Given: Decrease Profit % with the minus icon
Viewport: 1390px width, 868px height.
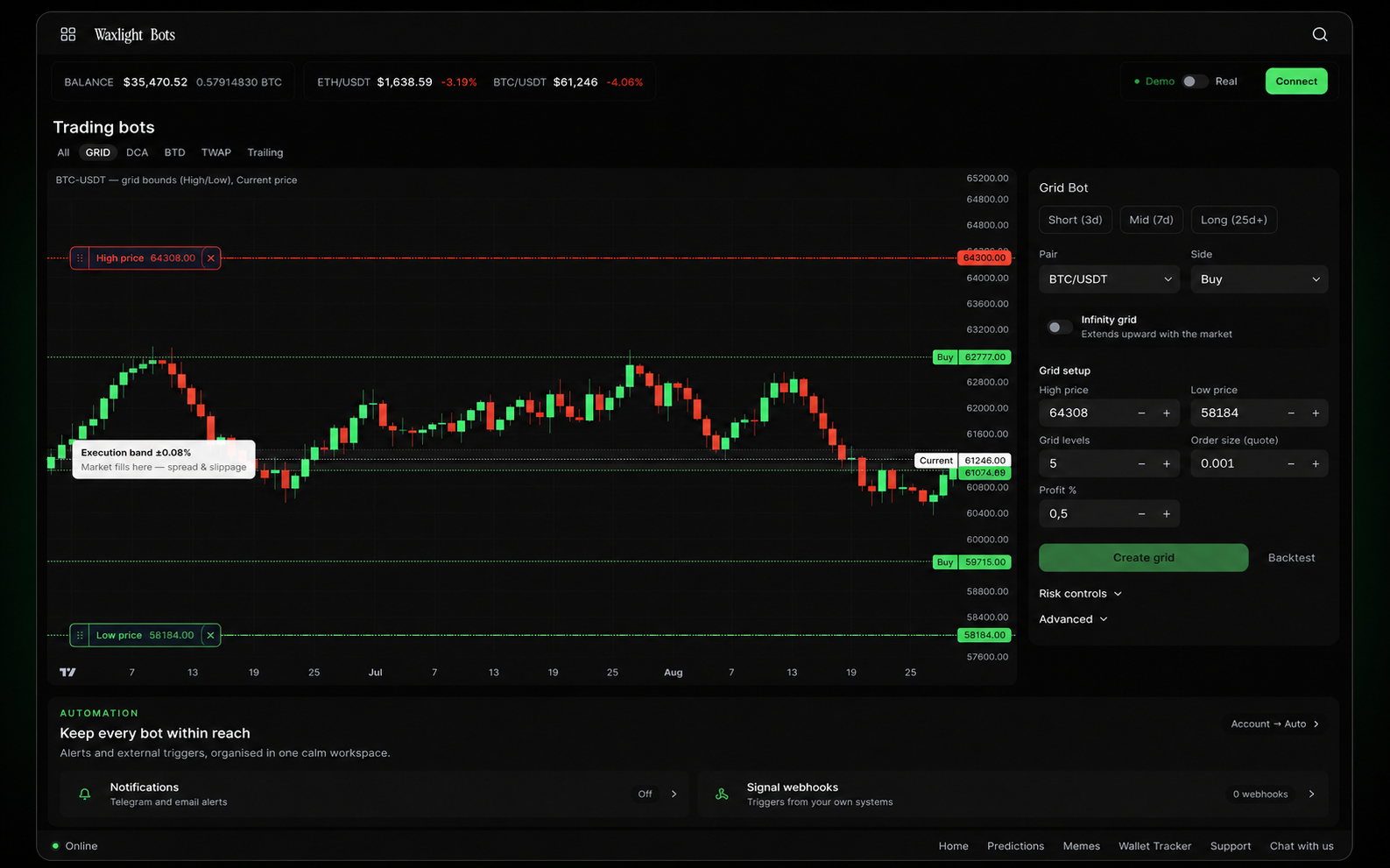Looking at the screenshot, I should (1141, 513).
